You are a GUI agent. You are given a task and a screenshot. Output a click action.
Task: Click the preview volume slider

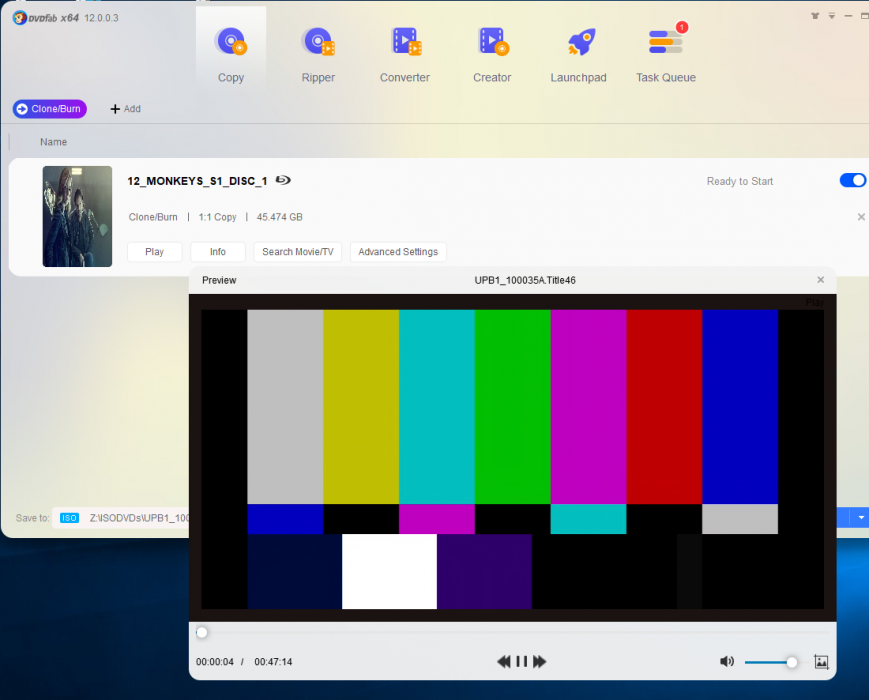(x=770, y=662)
